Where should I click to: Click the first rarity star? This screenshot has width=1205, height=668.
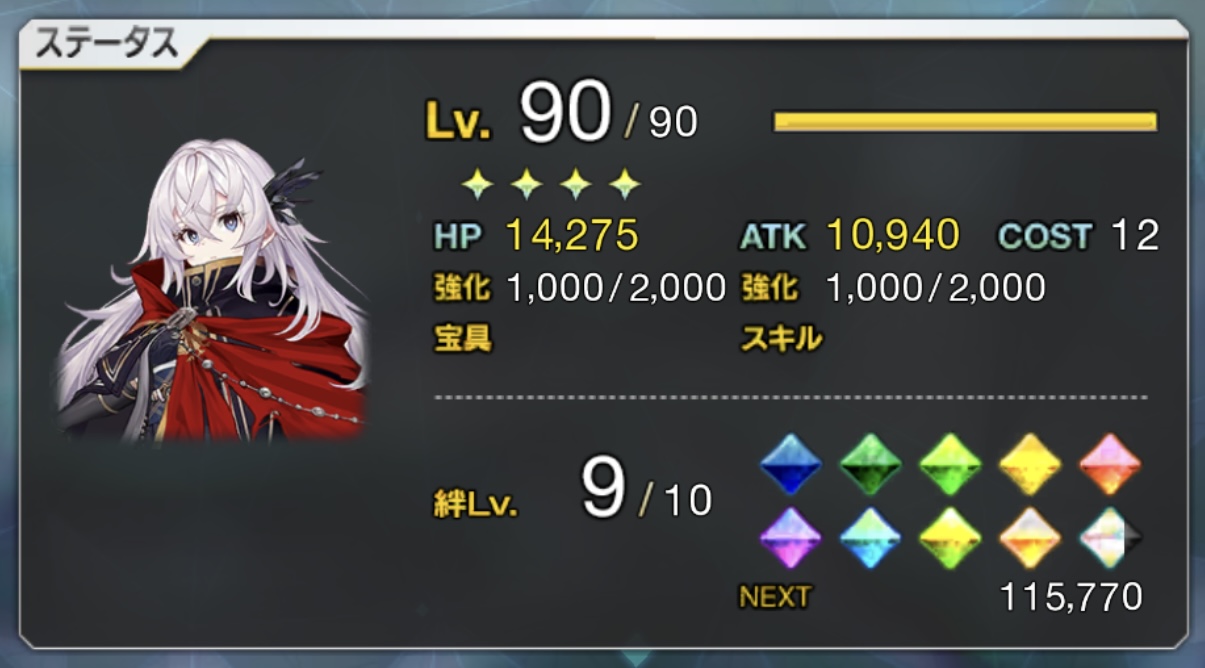pyautogui.click(x=477, y=183)
